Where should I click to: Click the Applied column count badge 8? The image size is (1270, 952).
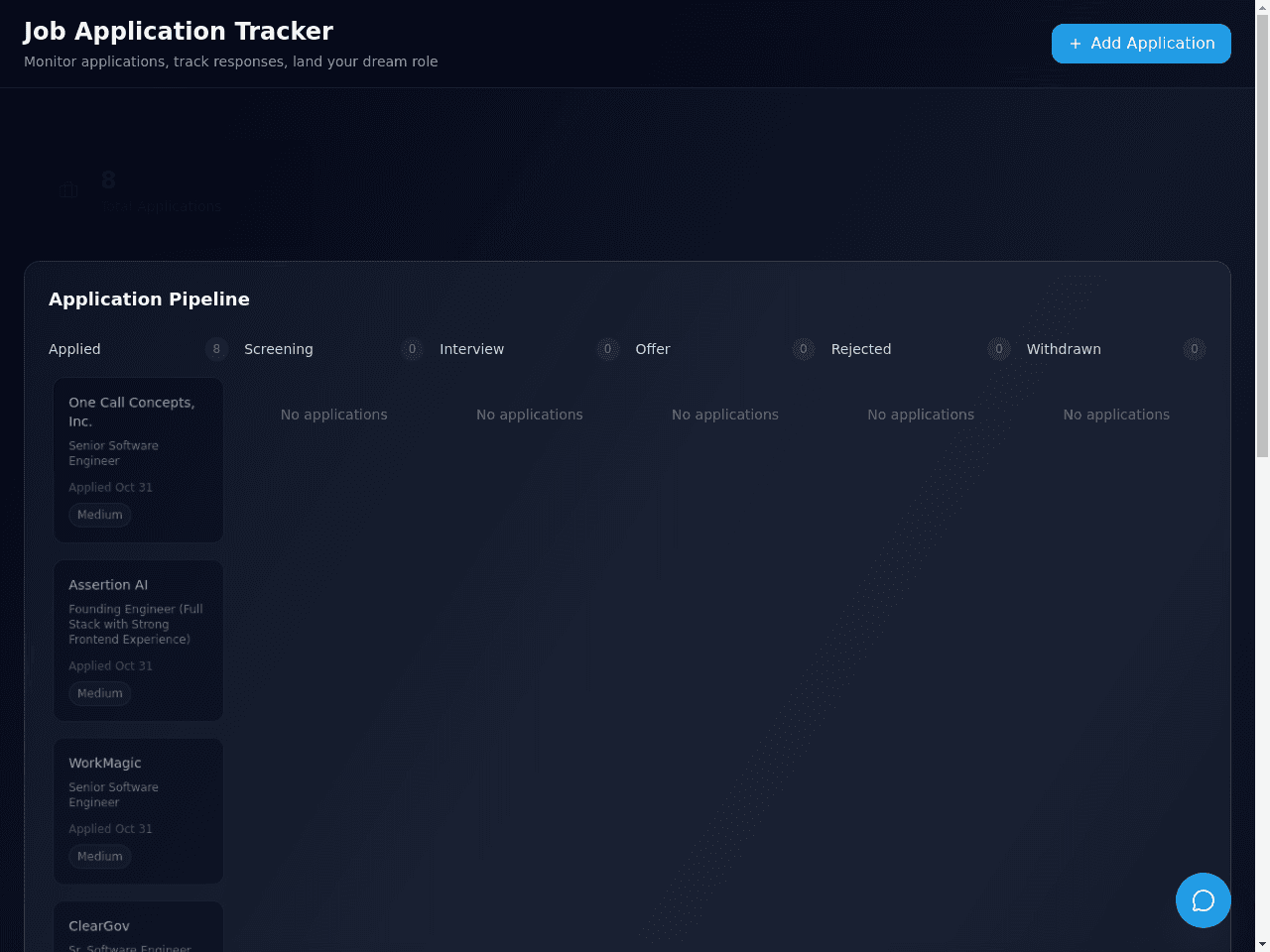(216, 349)
